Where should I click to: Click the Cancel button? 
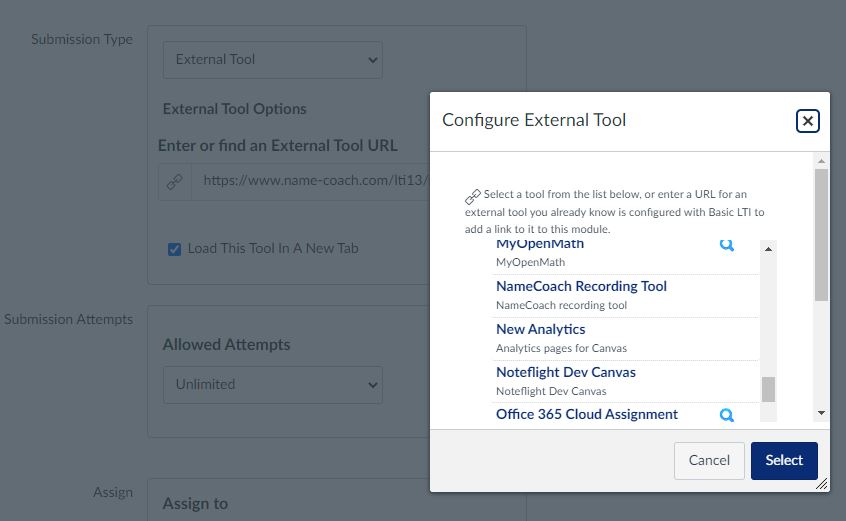point(709,461)
